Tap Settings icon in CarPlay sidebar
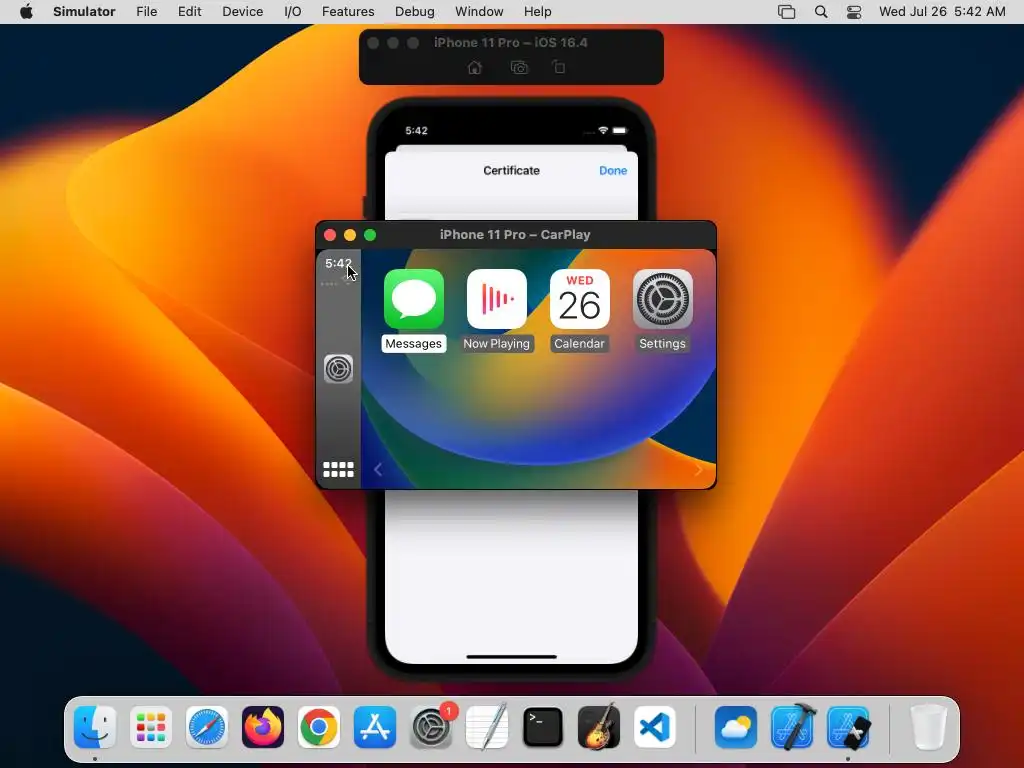Viewport: 1024px width, 768px height. (338, 369)
